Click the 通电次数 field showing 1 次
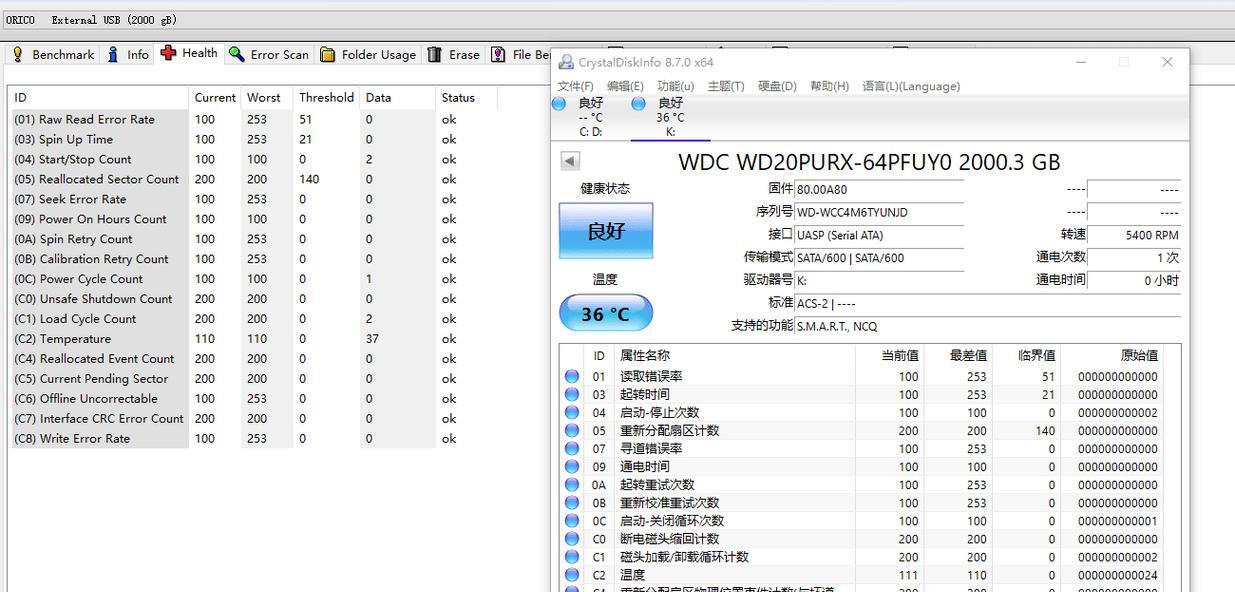 (1134, 258)
